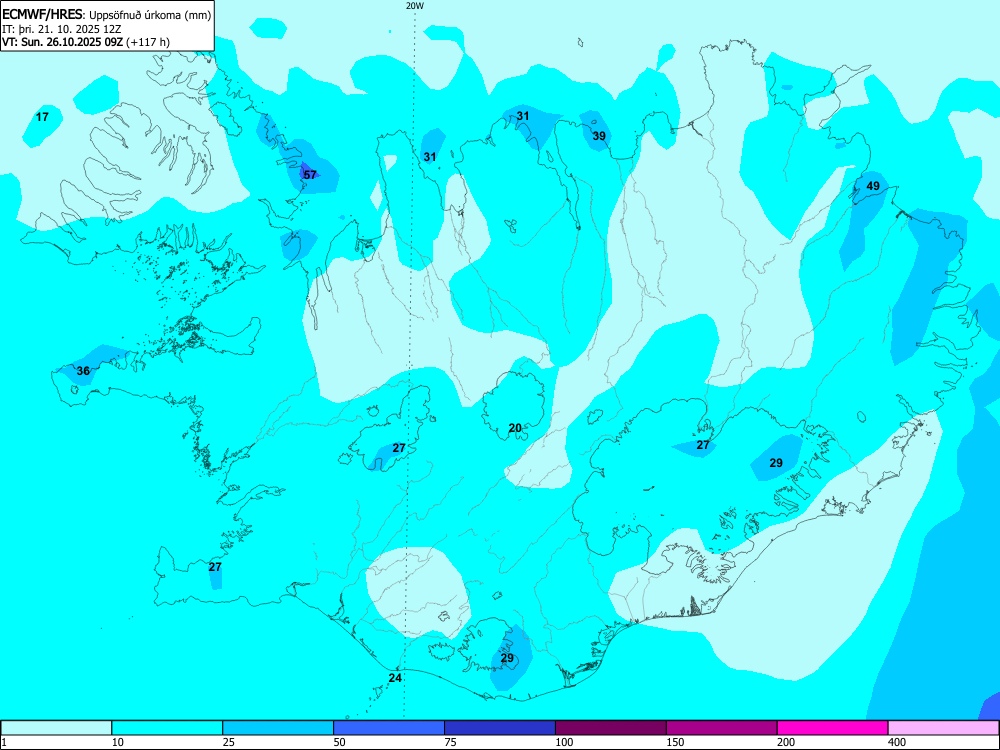The image size is (1000, 750).
Task: Select the dark blue 75–100 mm legend swatch
Action: click(x=500, y=728)
